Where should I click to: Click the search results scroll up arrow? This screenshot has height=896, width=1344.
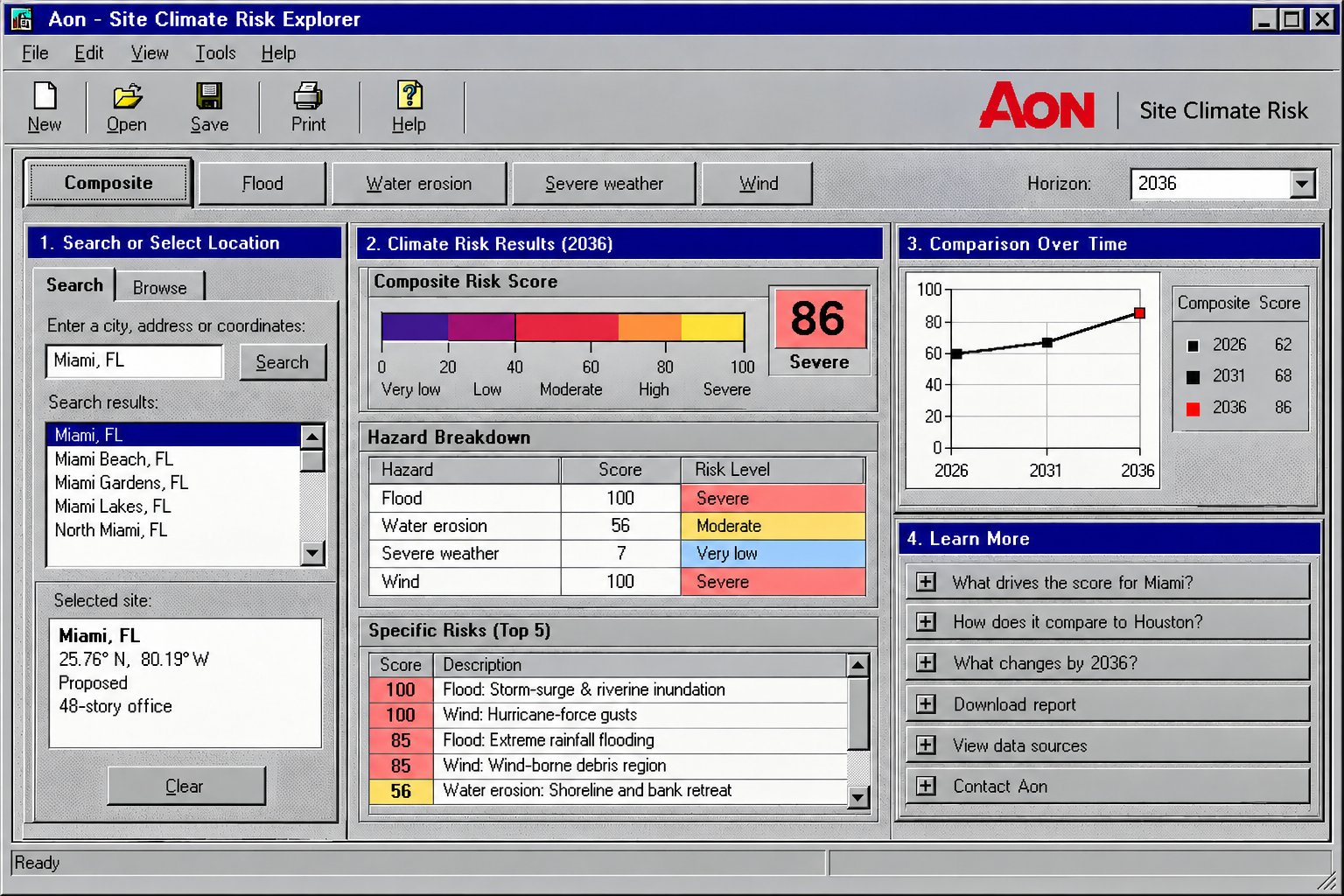(x=312, y=437)
